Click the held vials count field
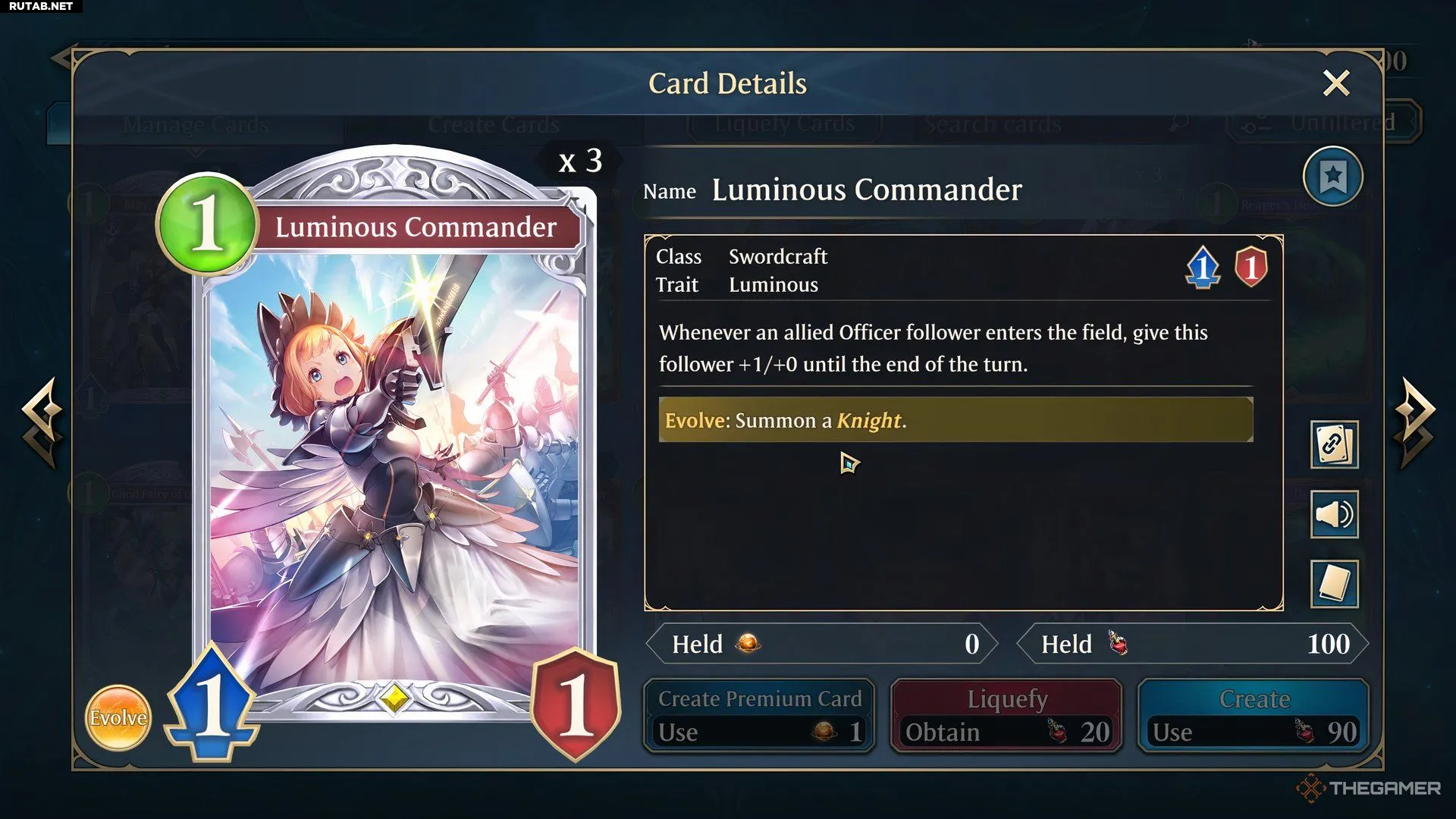Viewport: 1456px width, 819px height. click(1192, 644)
